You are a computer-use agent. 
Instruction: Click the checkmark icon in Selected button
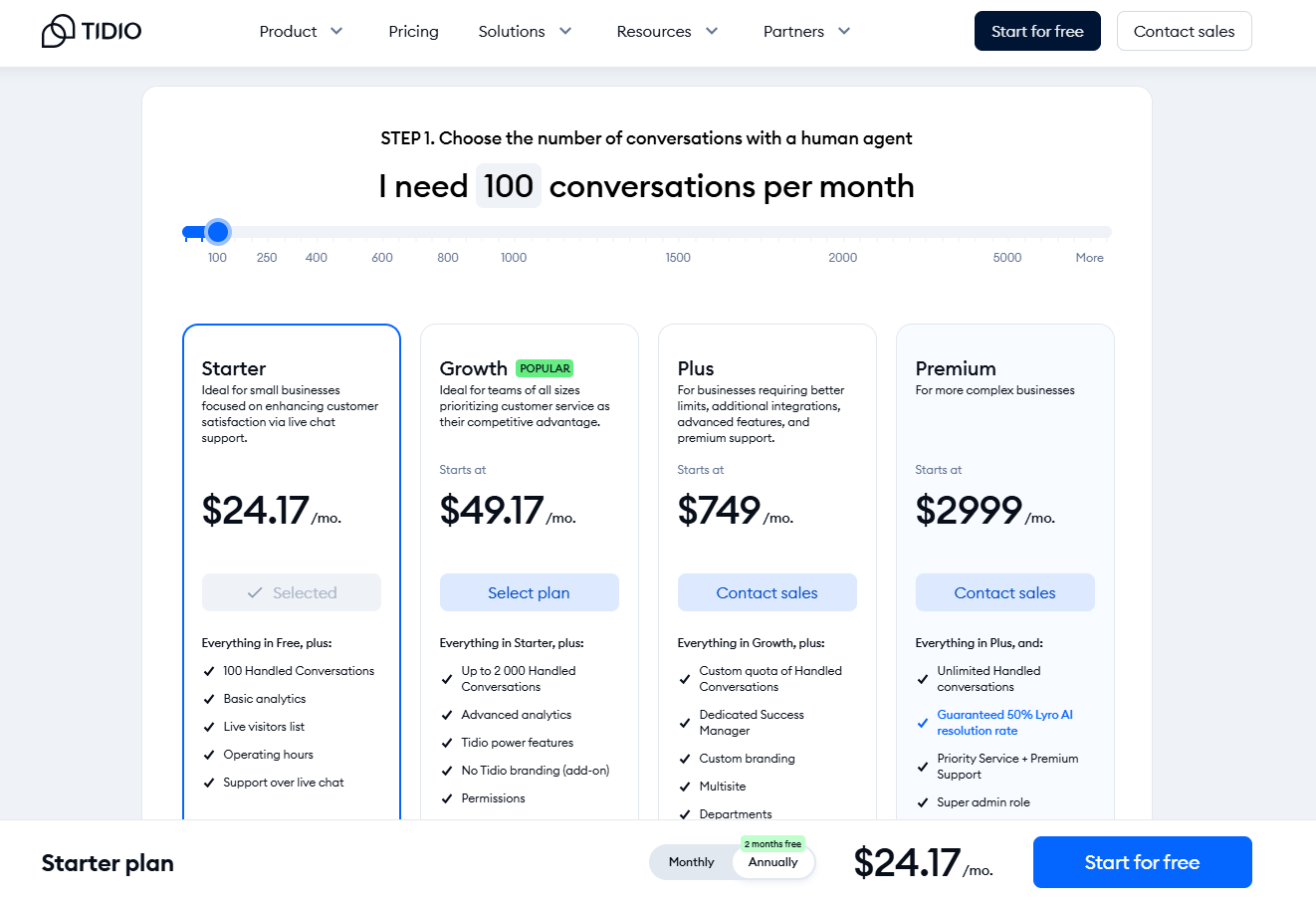pos(255,592)
